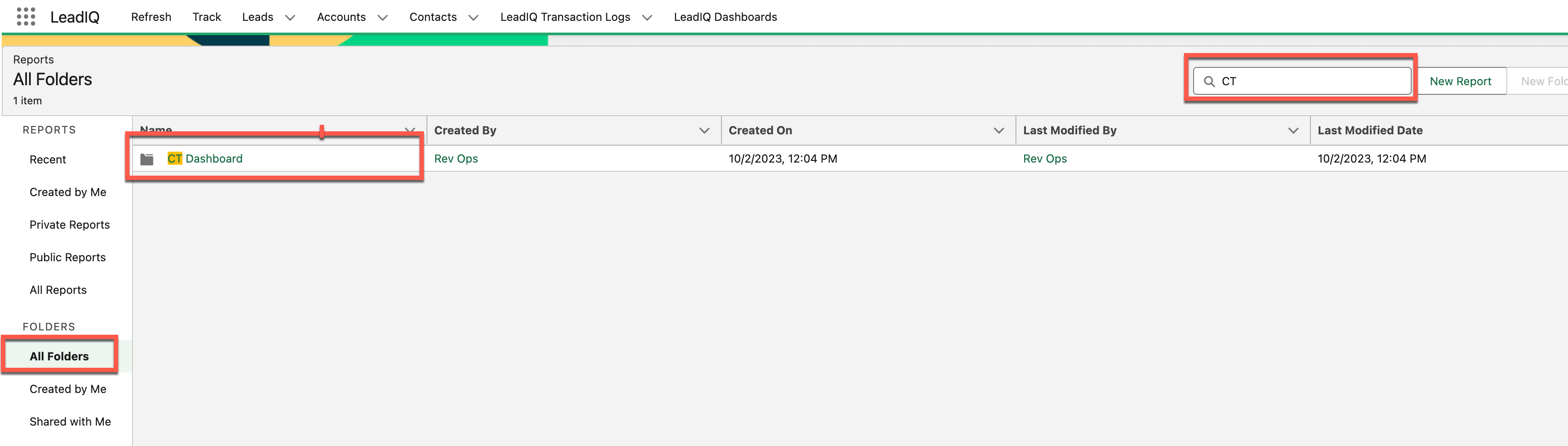Expand the Contacts navigation dropdown
The image size is (1568, 446).
[x=473, y=18]
